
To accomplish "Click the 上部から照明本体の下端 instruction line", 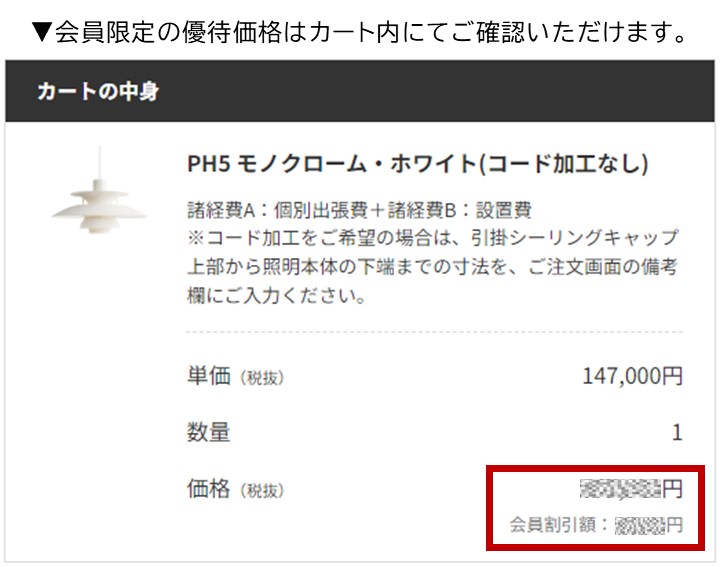I will click(432, 266).
